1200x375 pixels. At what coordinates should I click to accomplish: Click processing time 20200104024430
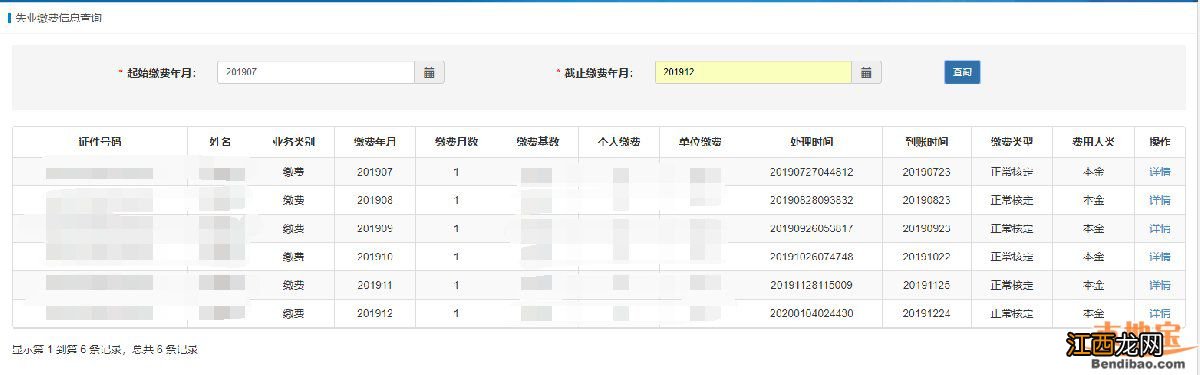point(811,313)
